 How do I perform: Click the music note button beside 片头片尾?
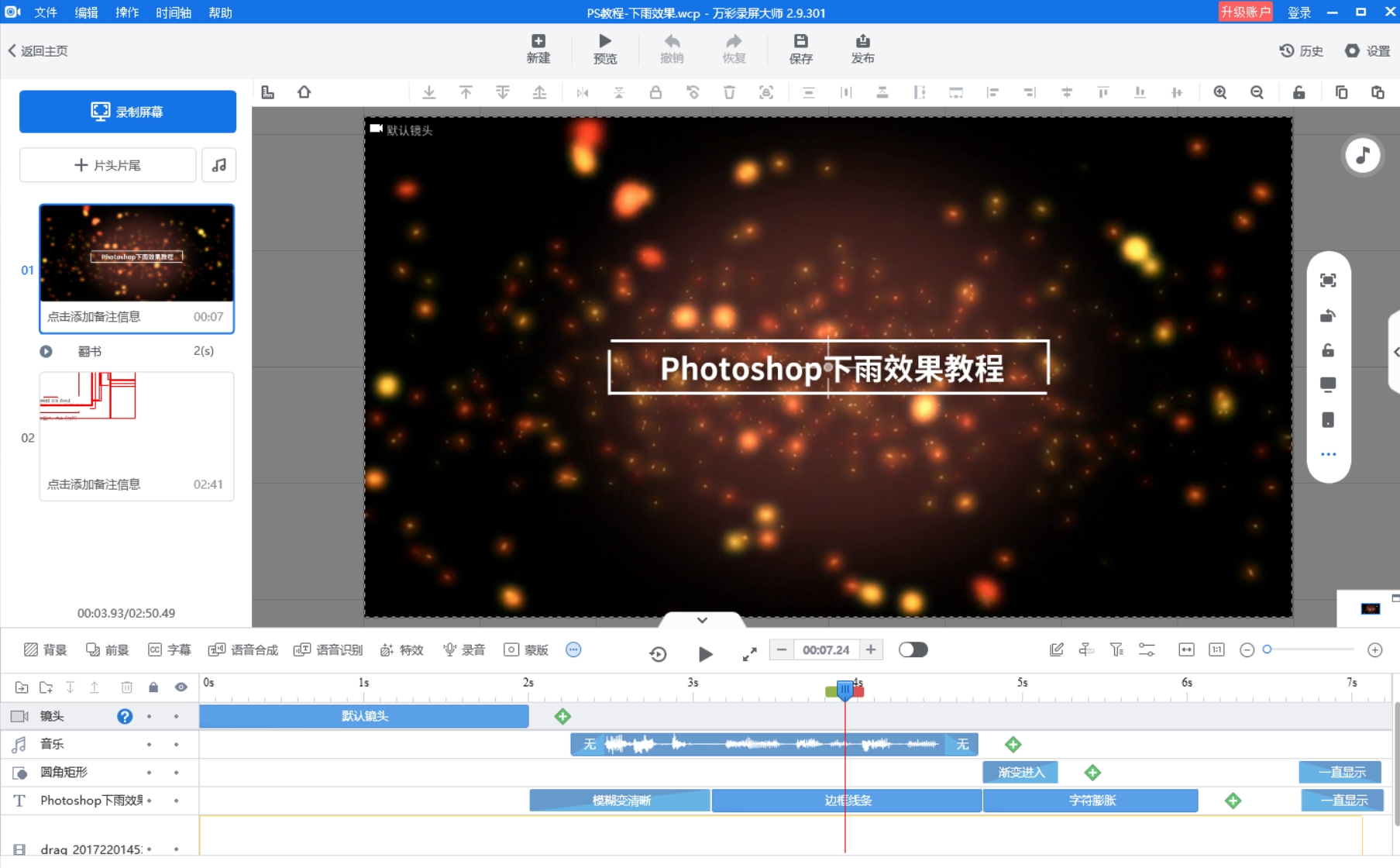(x=219, y=165)
